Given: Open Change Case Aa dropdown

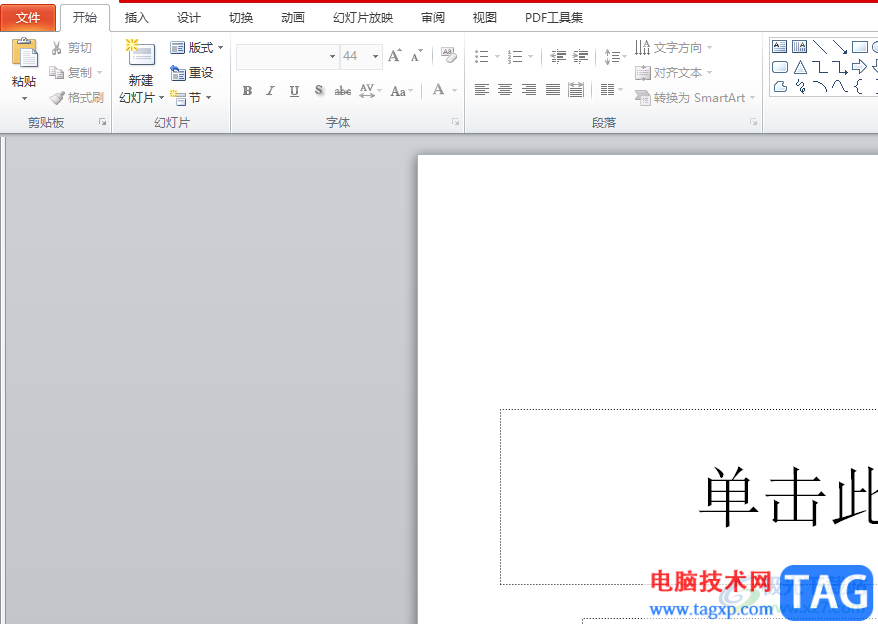Looking at the screenshot, I should point(401,91).
